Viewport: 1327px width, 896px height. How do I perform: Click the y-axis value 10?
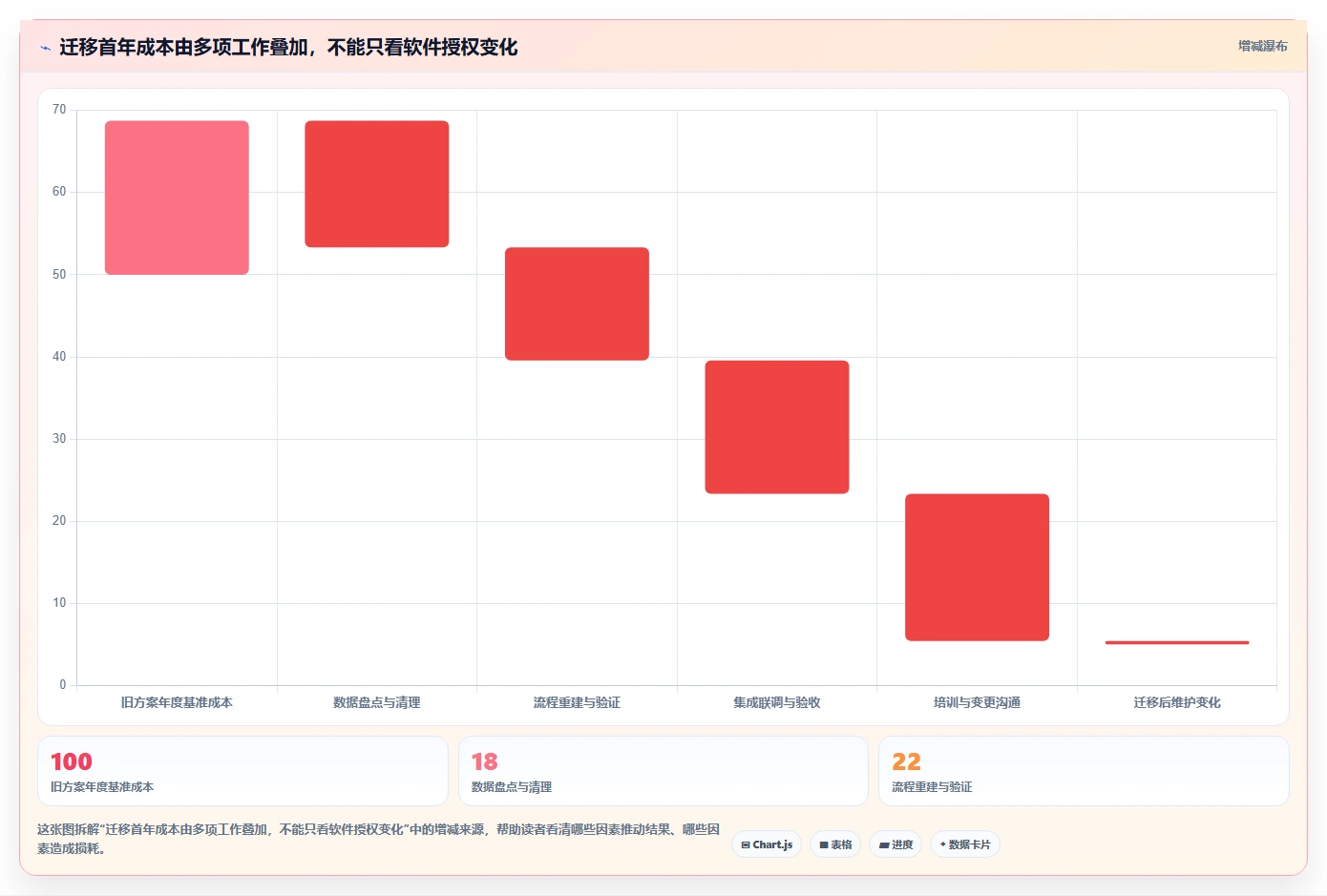point(59,603)
